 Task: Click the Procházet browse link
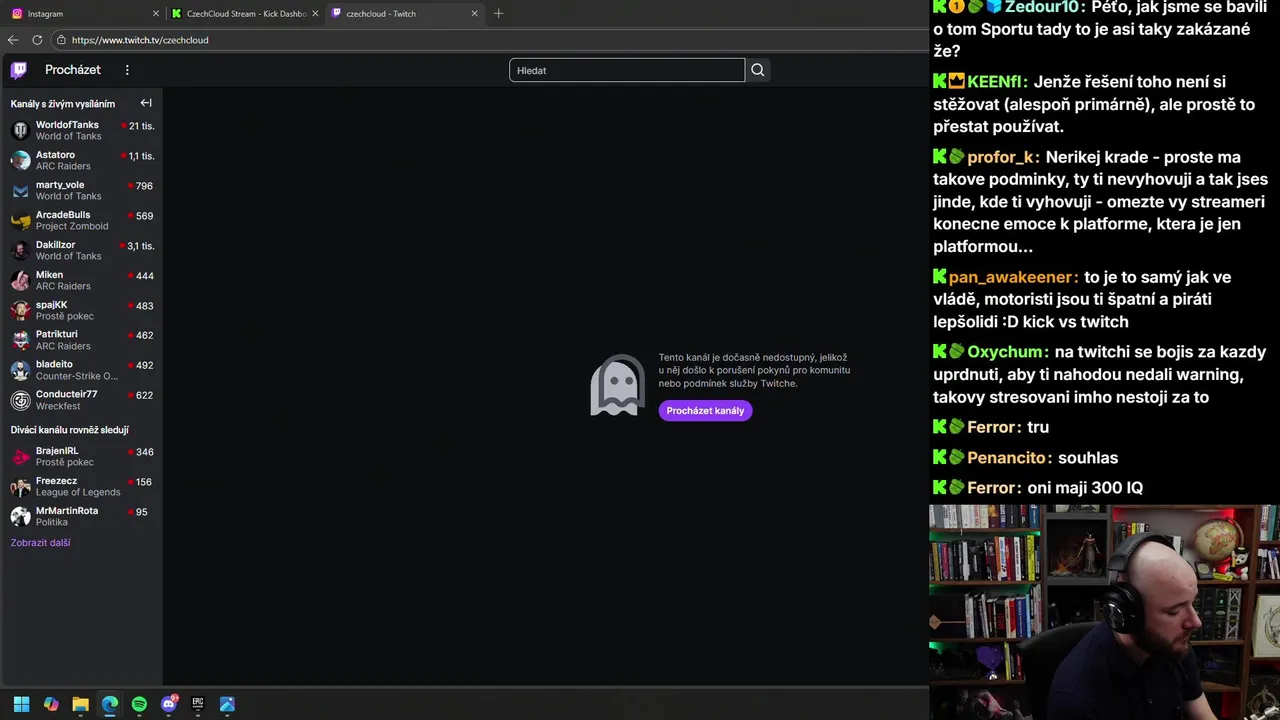(x=73, y=70)
